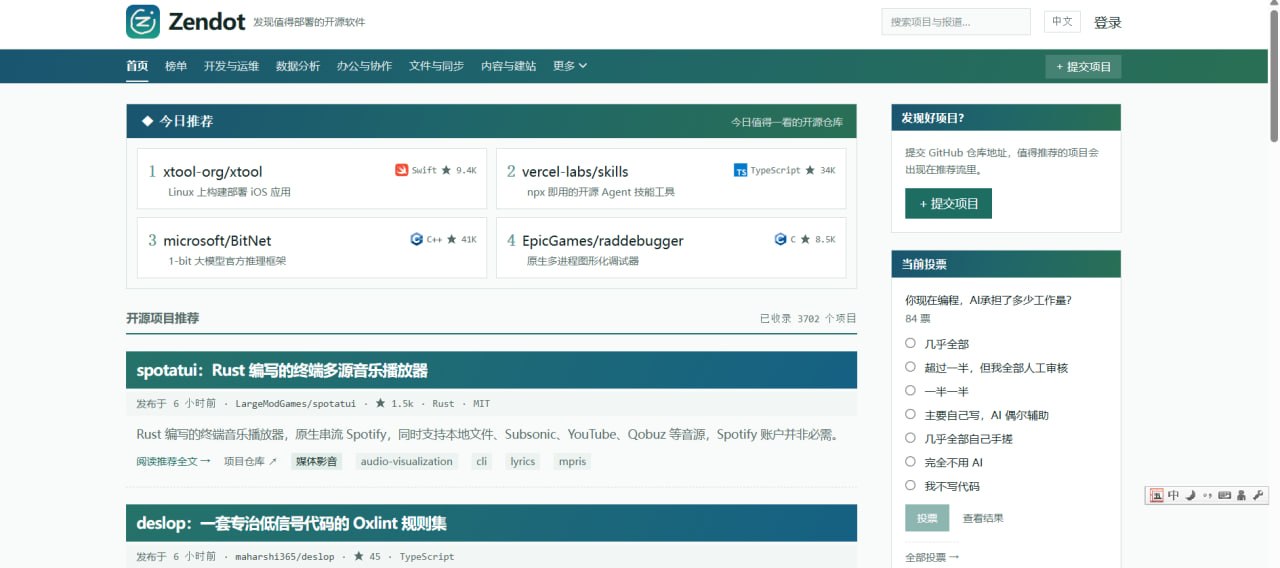Click the TypeScript icon beside vercel-labs/skills
Screen dimensions: 1280x568
click(740, 170)
